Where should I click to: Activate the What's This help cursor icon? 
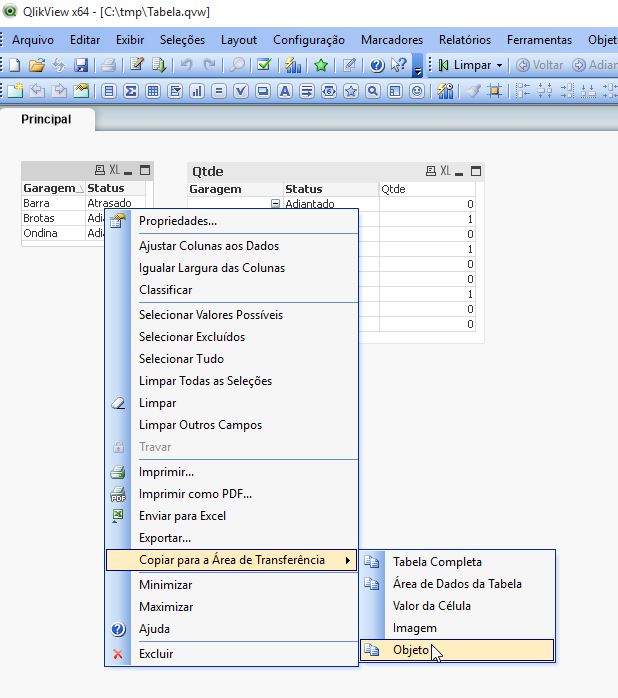click(x=398, y=65)
